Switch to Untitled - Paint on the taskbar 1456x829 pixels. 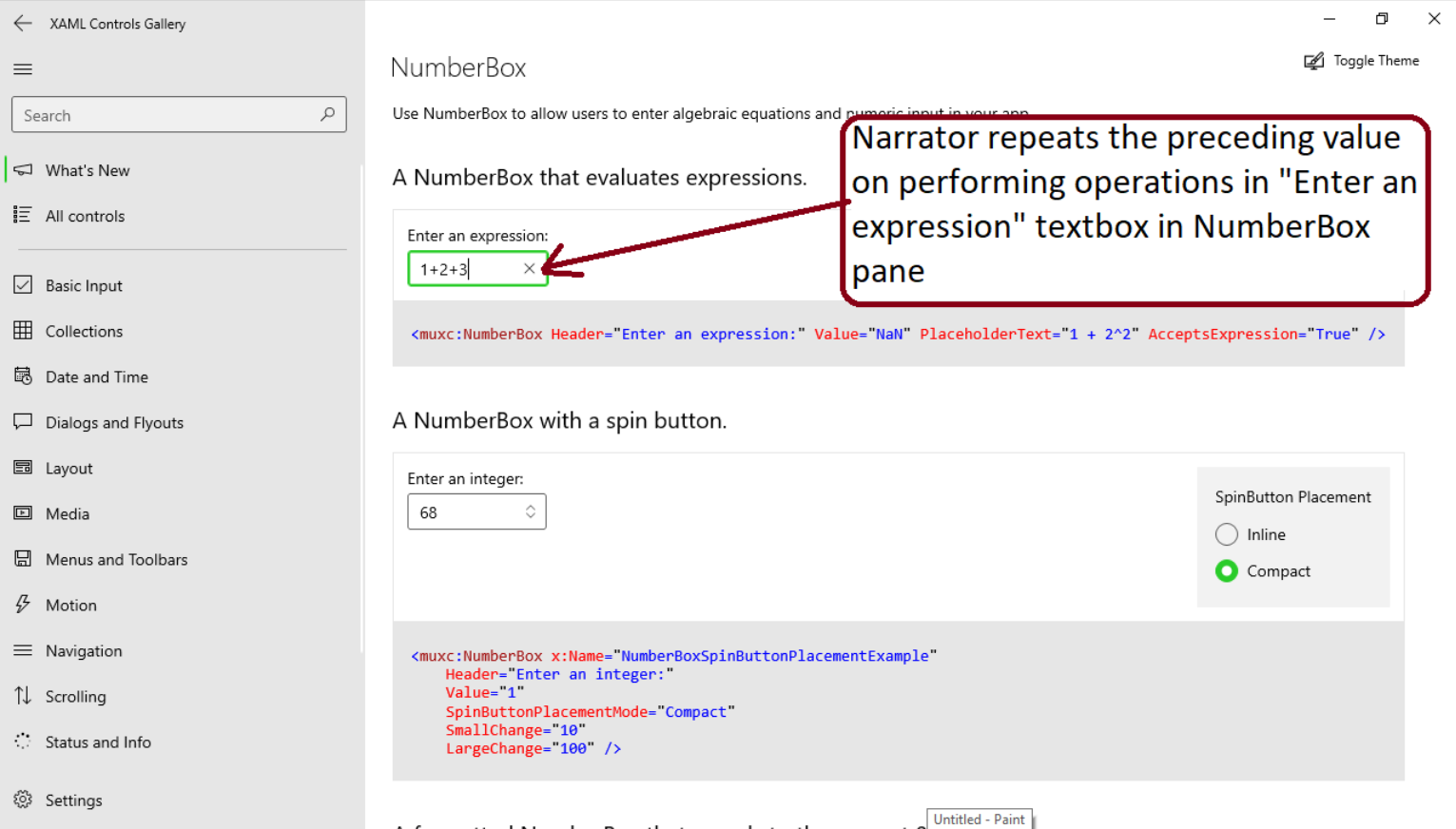pyautogui.click(x=979, y=819)
